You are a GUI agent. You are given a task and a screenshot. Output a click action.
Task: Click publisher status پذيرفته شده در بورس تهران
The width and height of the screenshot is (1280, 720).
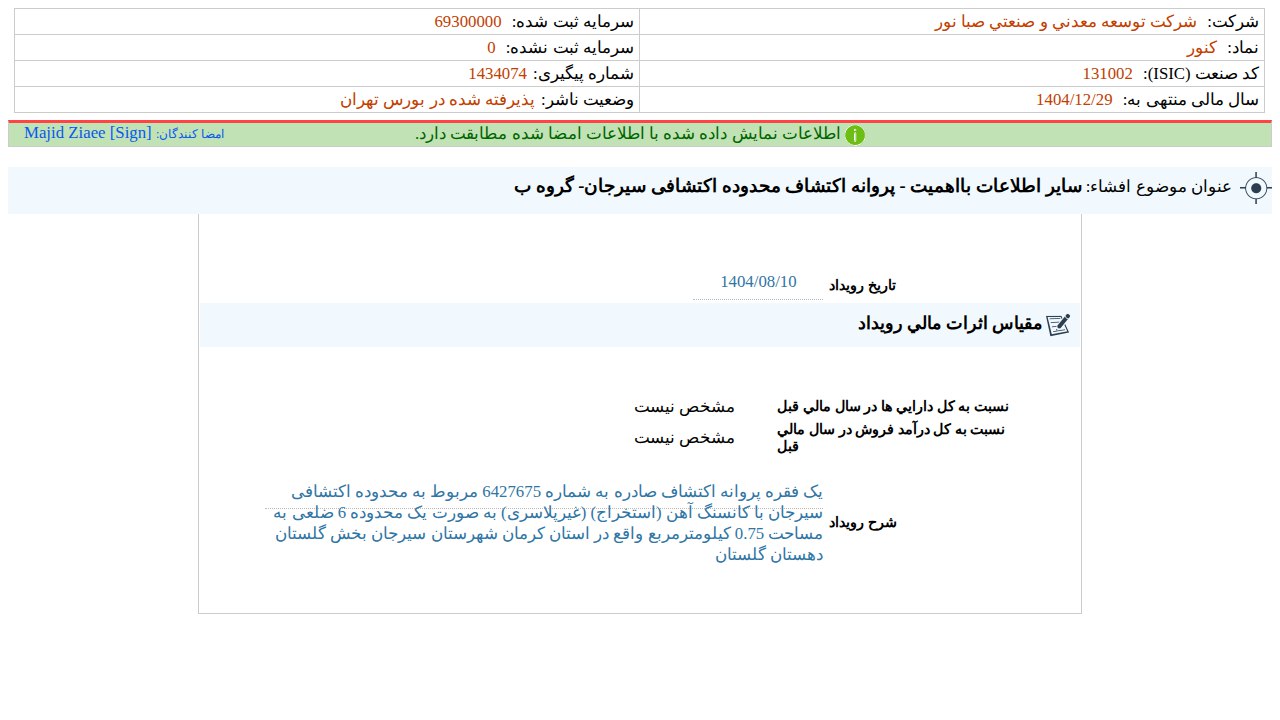[437, 100]
